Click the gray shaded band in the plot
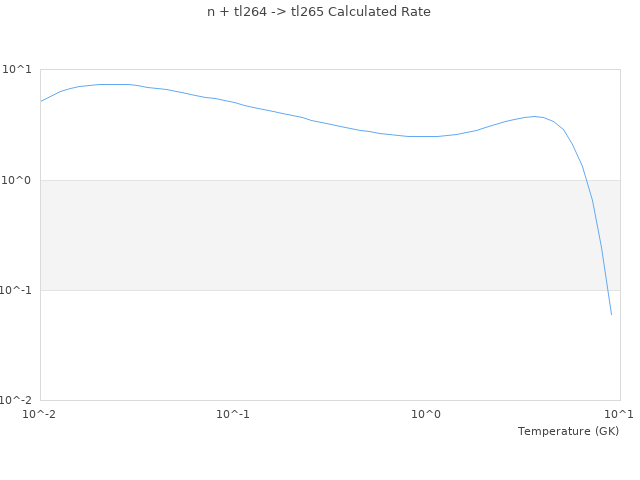The height and width of the screenshot is (480, 640). pyautogui.click(x=300, y=235)
